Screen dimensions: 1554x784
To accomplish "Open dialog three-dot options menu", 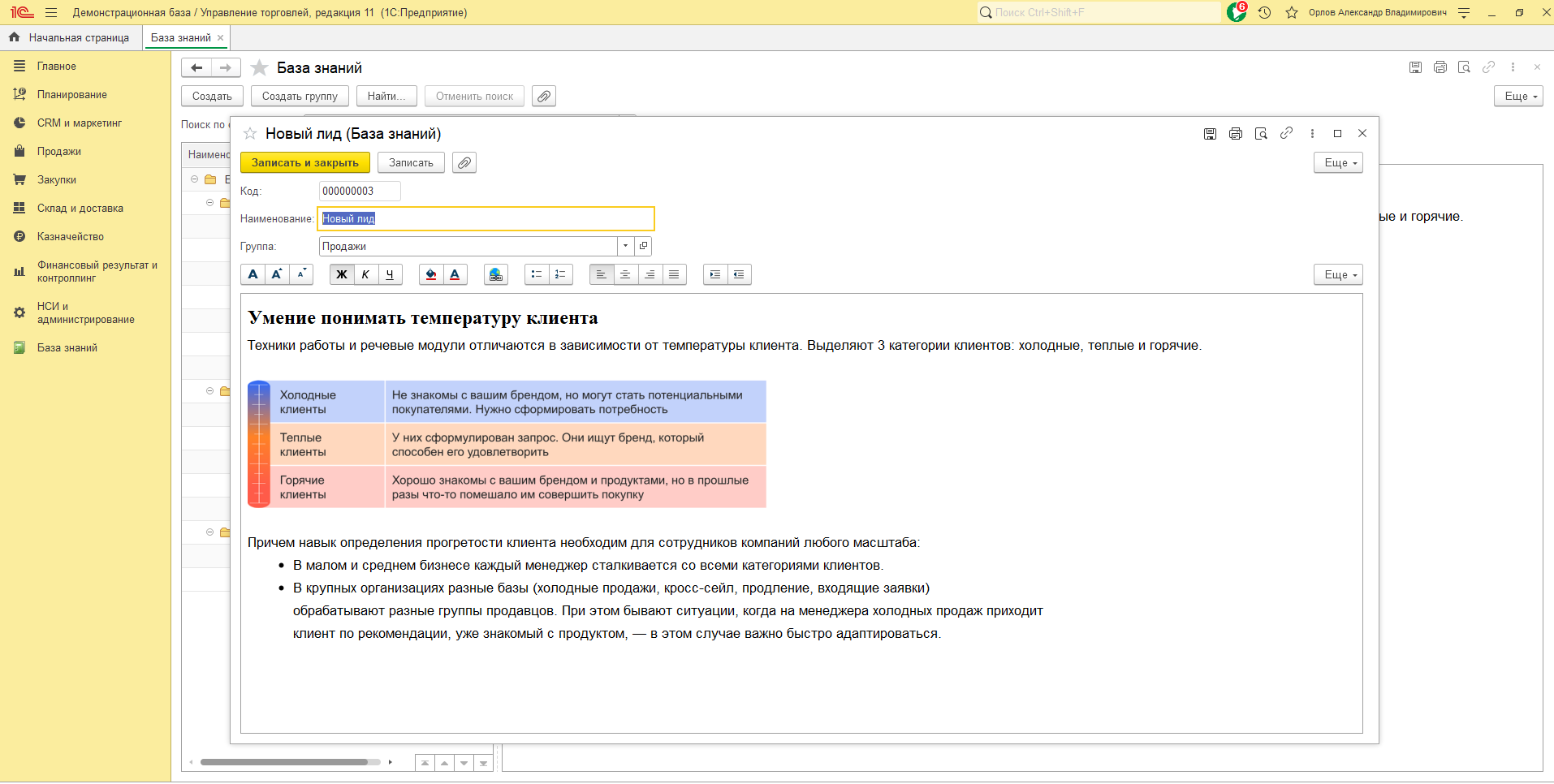I will pos(1312,133).
